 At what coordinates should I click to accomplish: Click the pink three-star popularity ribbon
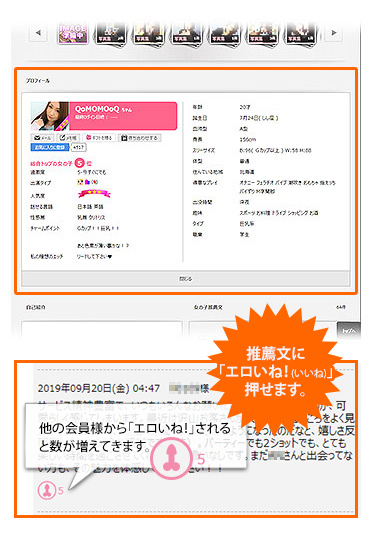pyautogui.click(x=94, y=194)
